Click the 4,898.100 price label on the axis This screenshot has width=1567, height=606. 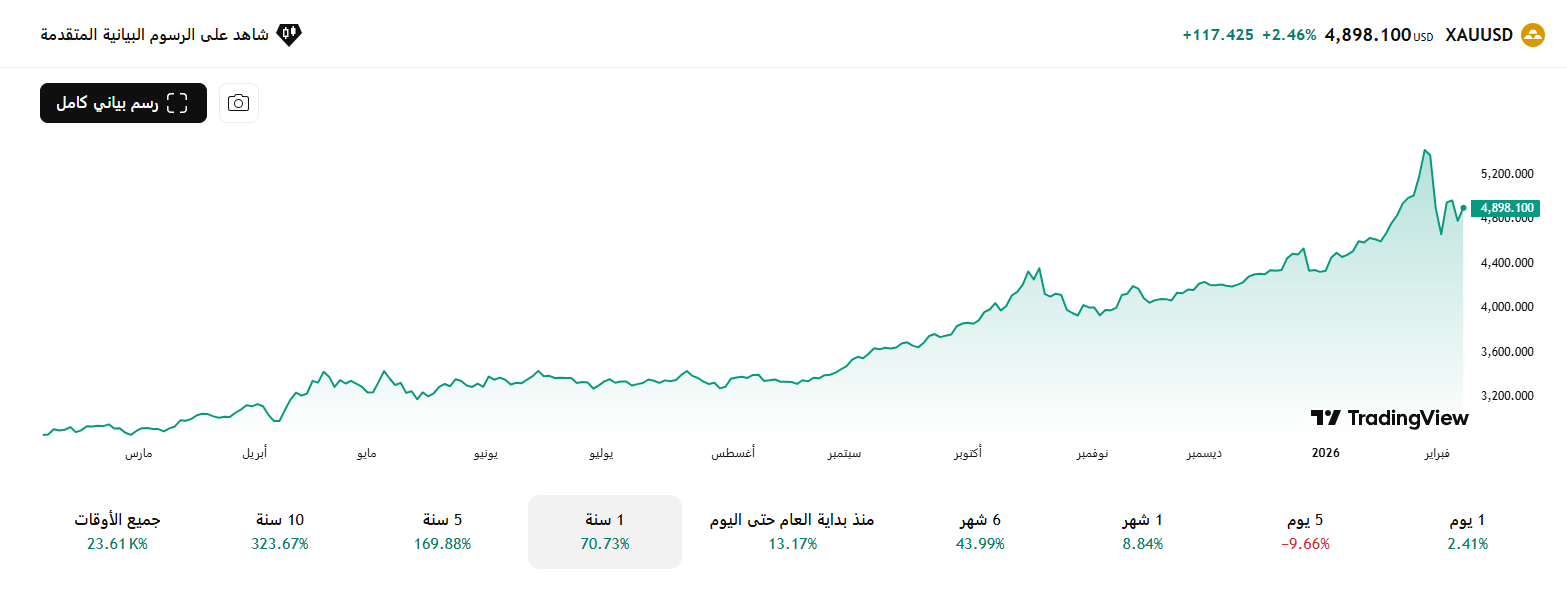coord(1505,207)
